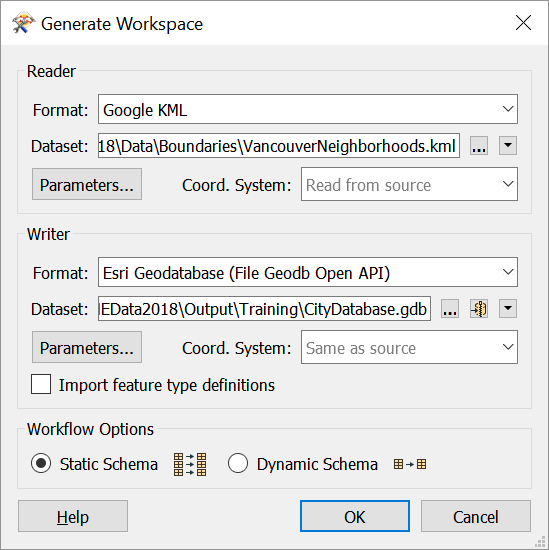
Task: Expand the Reader Format Google KML dropdown
Action: (308, 109)
